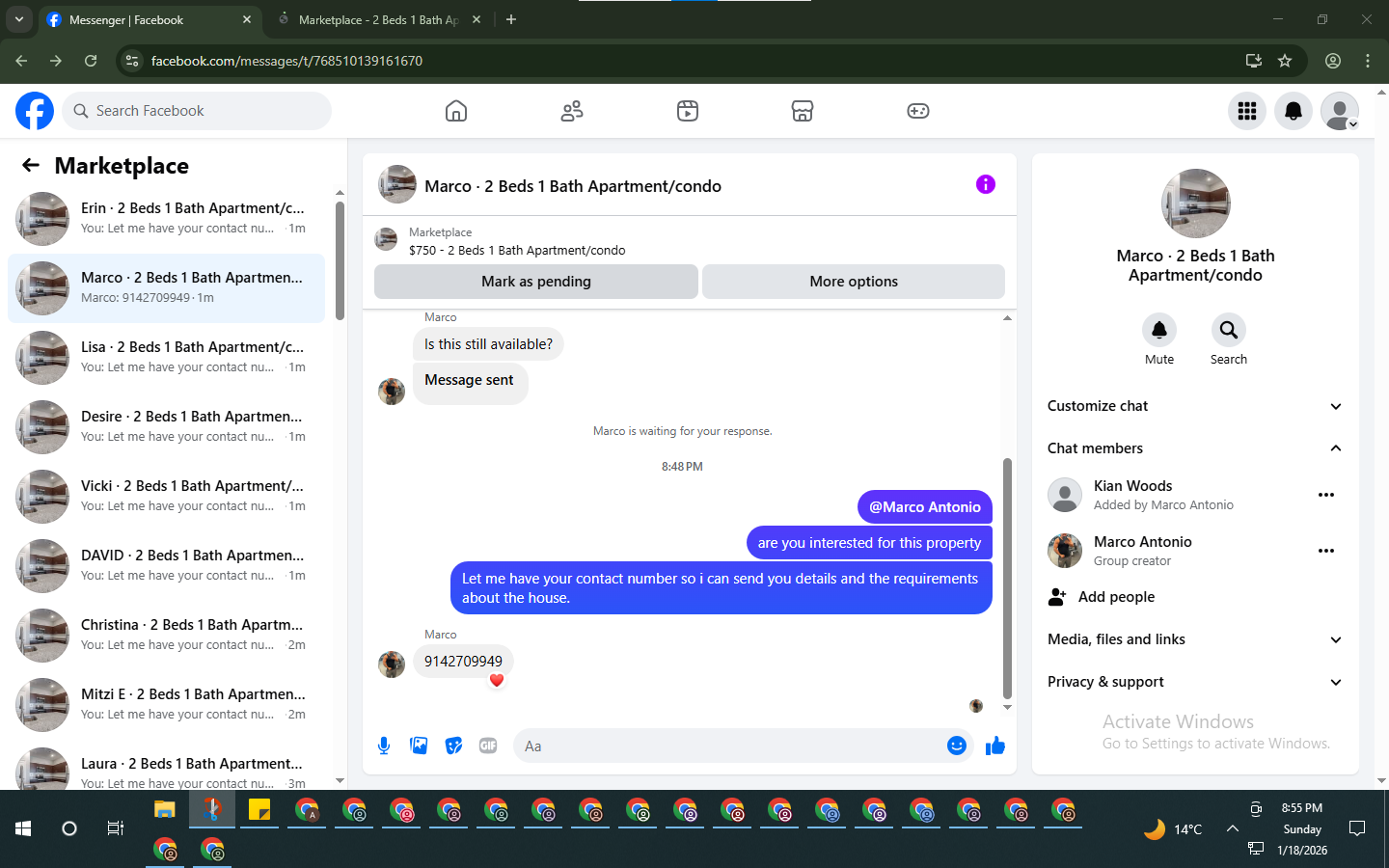Open Windows notification center
The height and width of the screenshot is (868, 1389).
coord(1357,828)
